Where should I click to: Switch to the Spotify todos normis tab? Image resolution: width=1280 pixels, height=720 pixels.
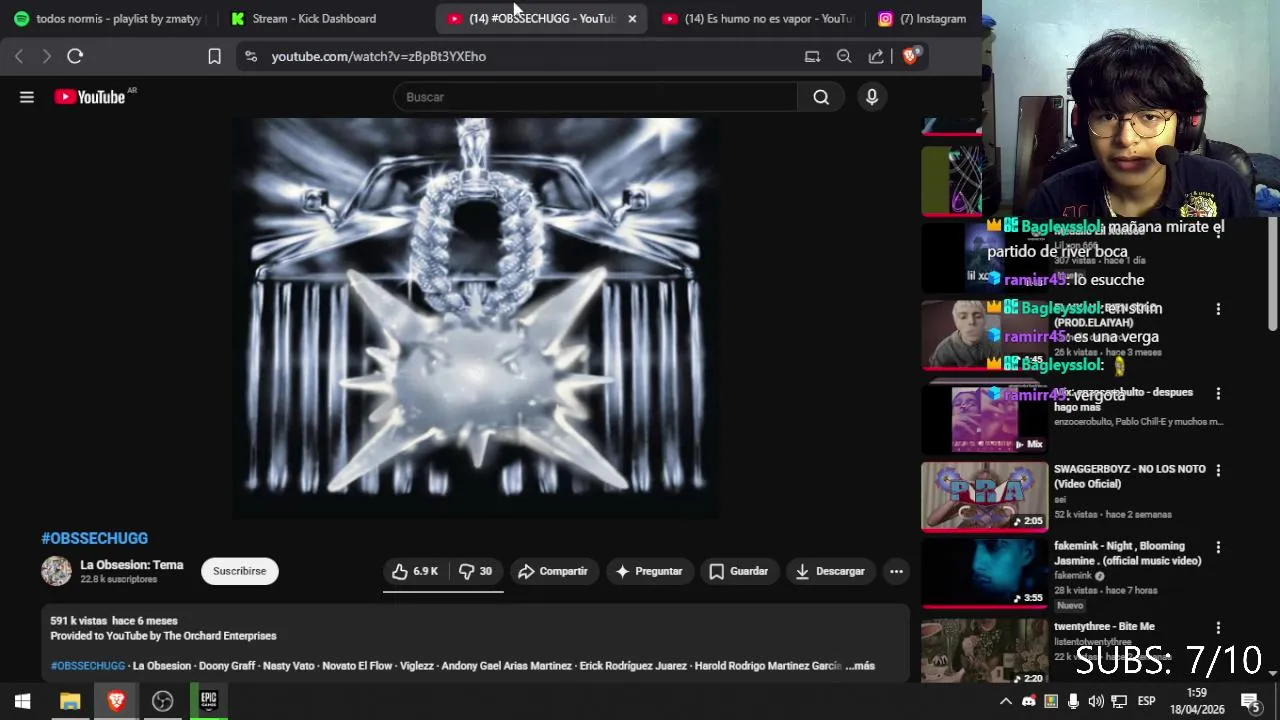108,19
